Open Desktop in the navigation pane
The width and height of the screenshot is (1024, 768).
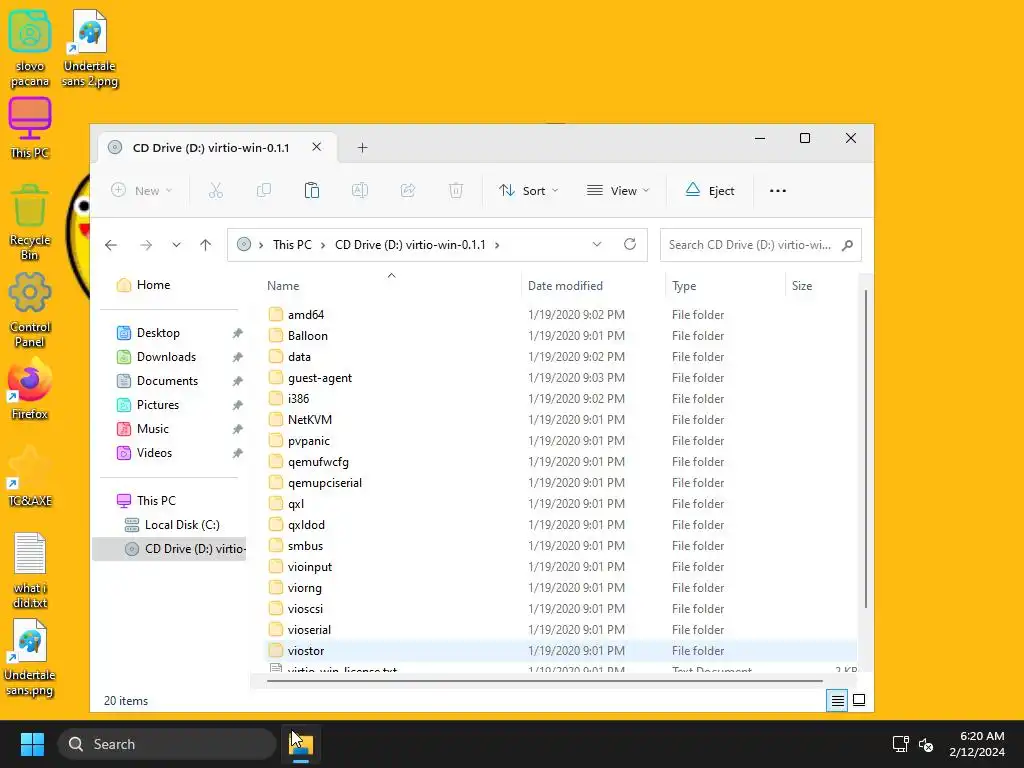(158, 333)
